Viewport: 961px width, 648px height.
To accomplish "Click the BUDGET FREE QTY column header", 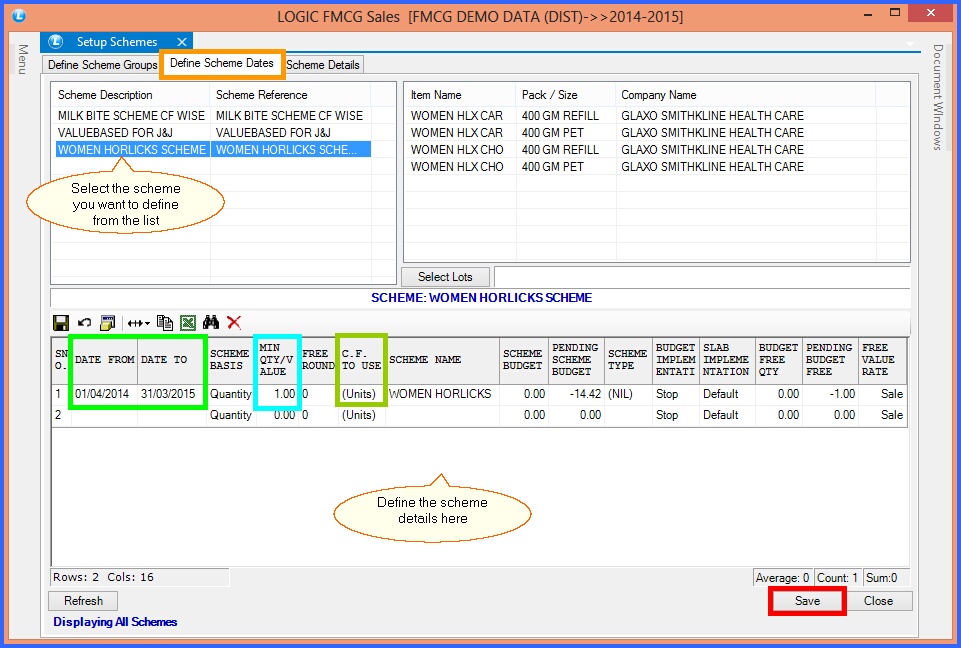I will click(x=778, y=359).
